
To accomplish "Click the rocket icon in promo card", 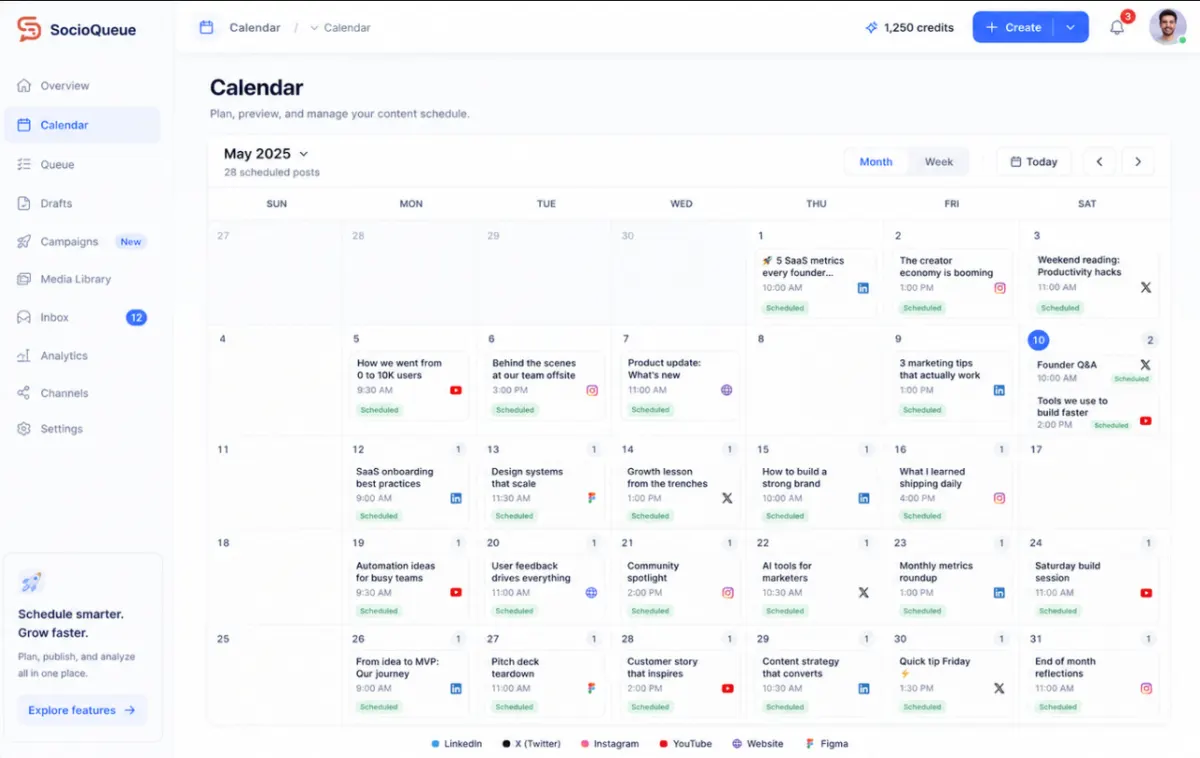I will tap(31, 582).
